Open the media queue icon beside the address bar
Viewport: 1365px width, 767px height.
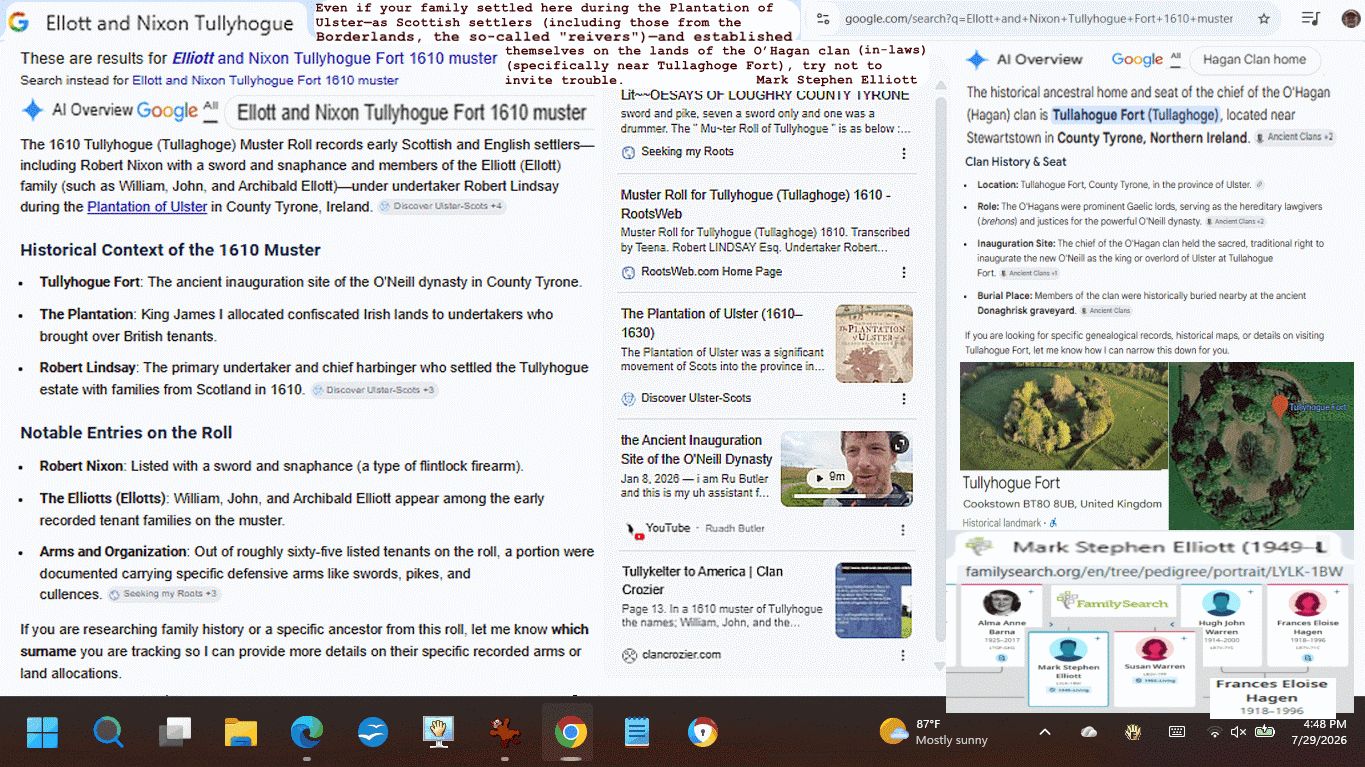(x=1311, y=19)
